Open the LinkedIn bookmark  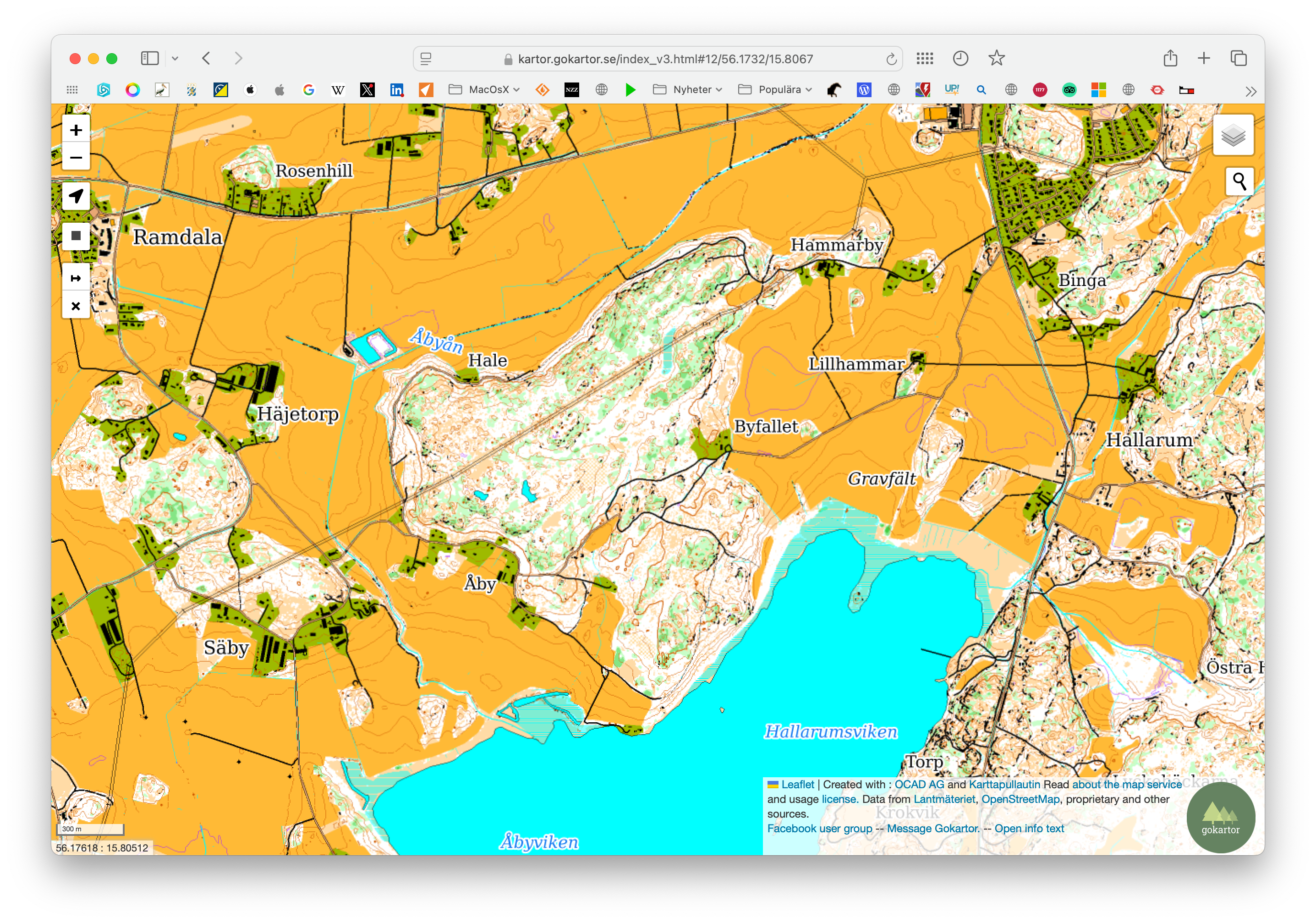coord(397,89)
